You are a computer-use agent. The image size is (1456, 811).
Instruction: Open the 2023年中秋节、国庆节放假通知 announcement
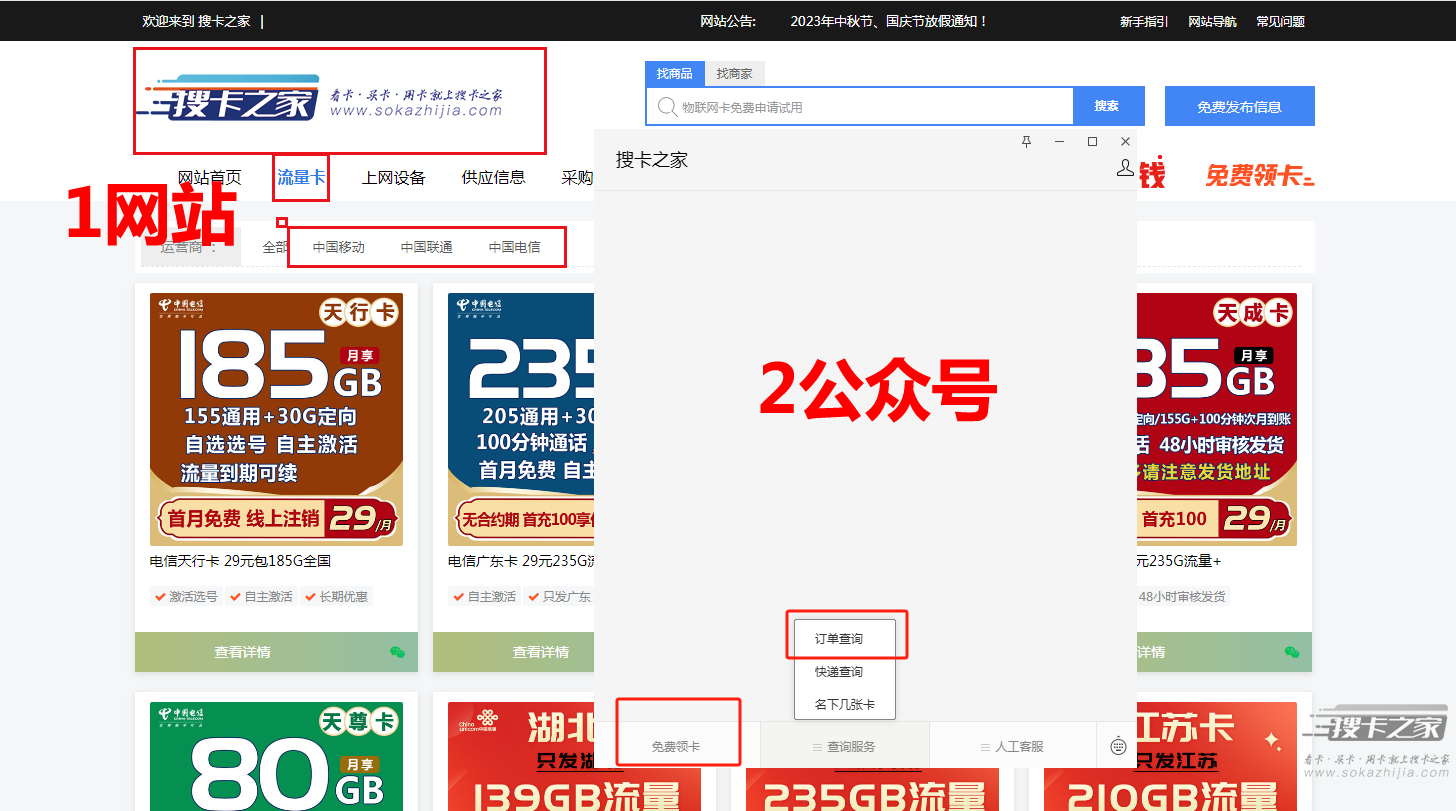click(889, 21)
